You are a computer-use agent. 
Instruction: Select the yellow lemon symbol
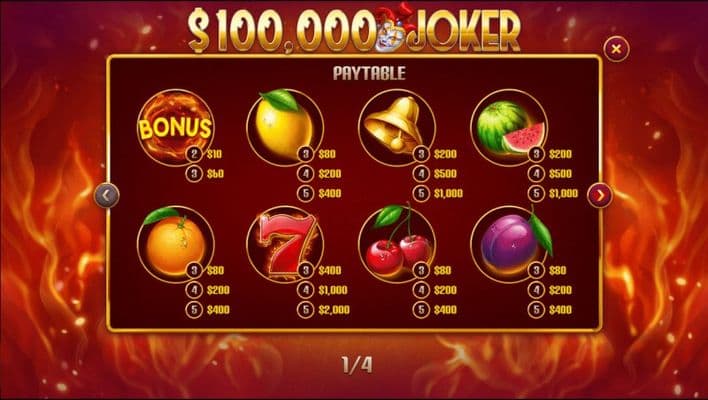(284, 124)
